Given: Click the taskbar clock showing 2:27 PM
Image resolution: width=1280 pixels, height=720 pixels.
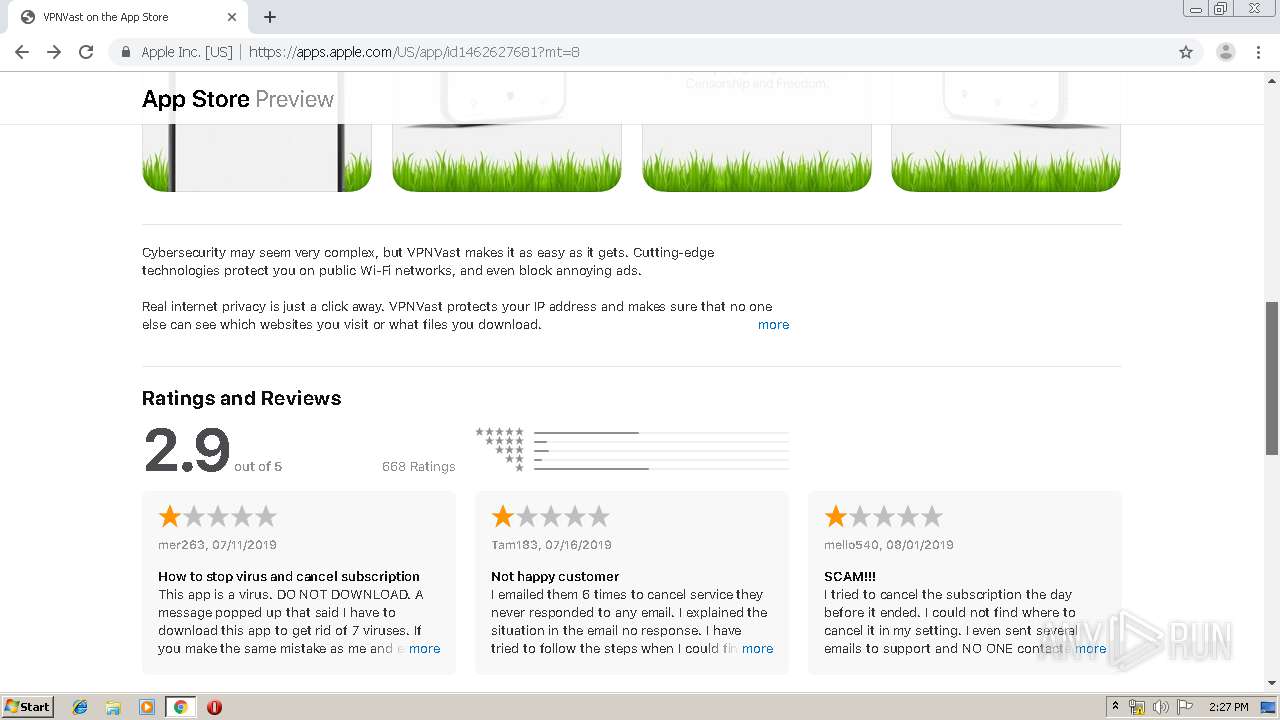Looking at the screenshot, I should [x=1228, y=707].
